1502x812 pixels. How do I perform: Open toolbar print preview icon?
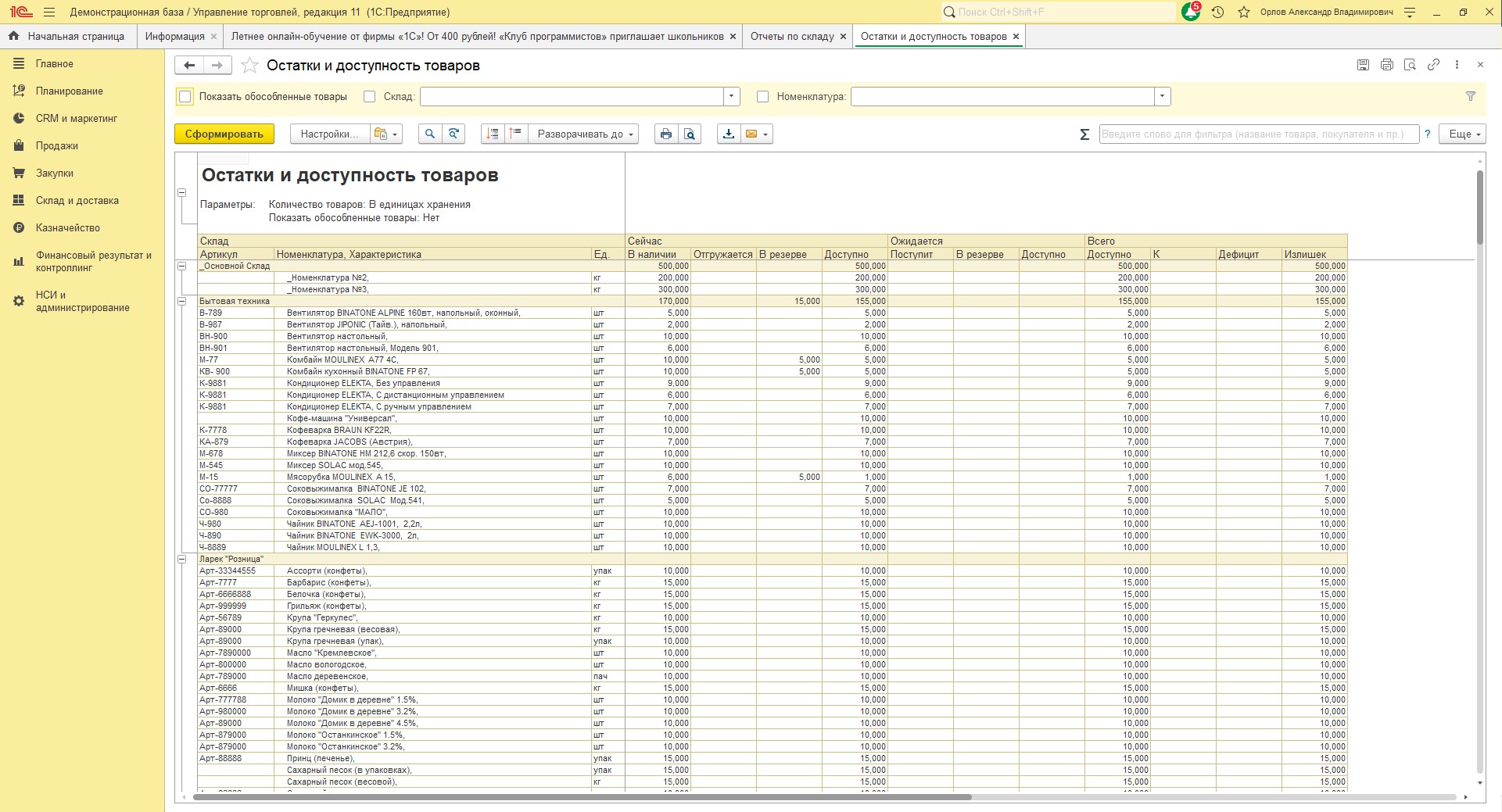pos(690,134)
